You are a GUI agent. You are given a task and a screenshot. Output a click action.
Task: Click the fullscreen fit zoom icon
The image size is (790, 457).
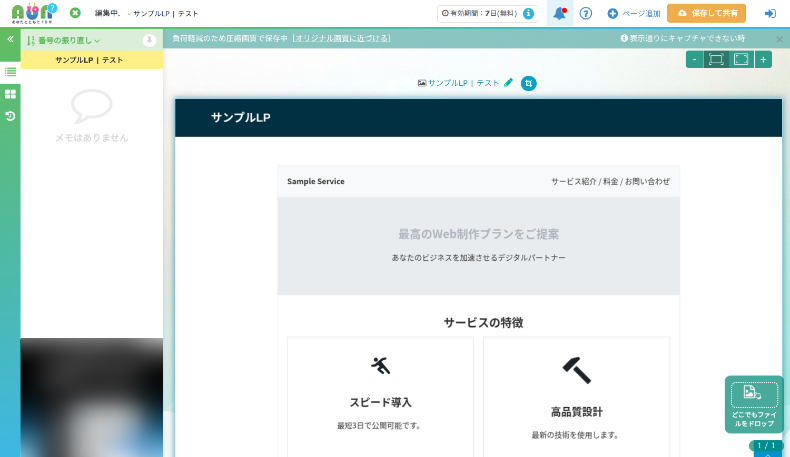coord(741,59)
